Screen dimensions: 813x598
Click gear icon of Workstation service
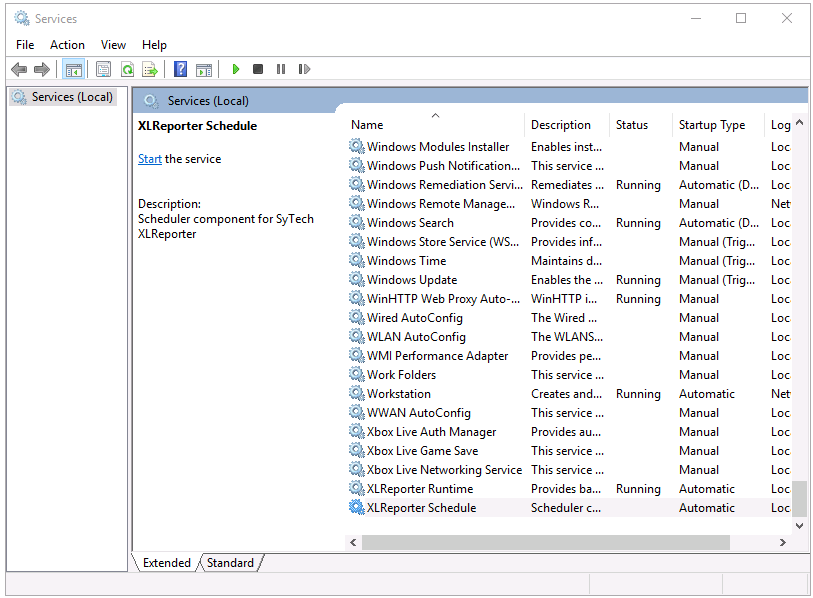pos(356,393)
